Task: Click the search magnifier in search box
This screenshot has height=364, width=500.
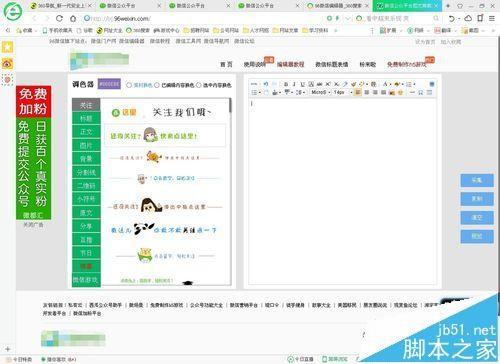Action: tap(436, 18)
